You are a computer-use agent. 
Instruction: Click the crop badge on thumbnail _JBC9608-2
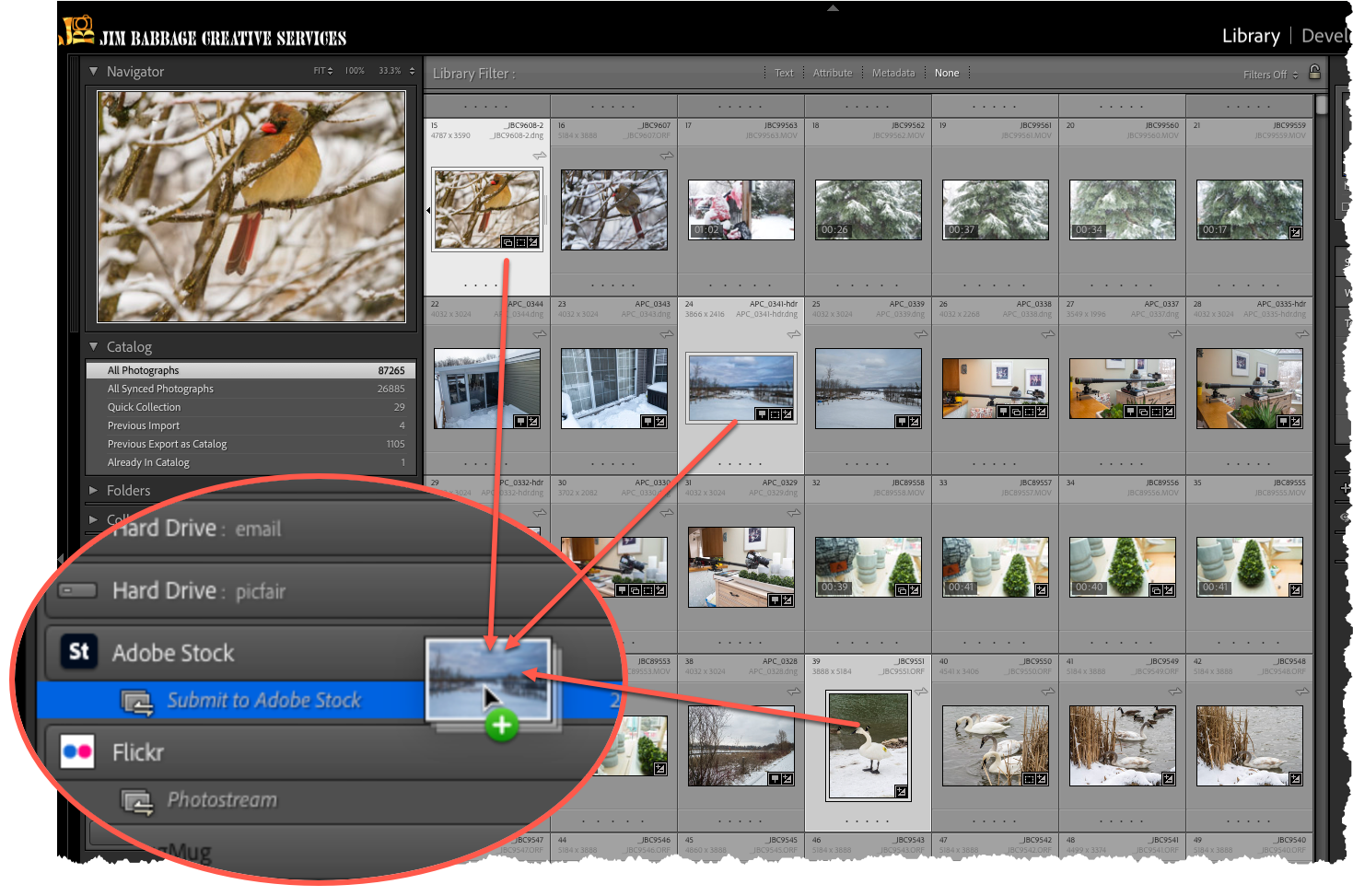pos(520,242)
